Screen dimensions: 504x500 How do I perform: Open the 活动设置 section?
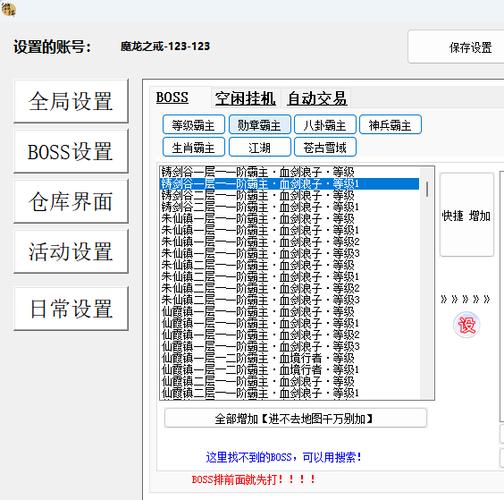pos(71,251)
